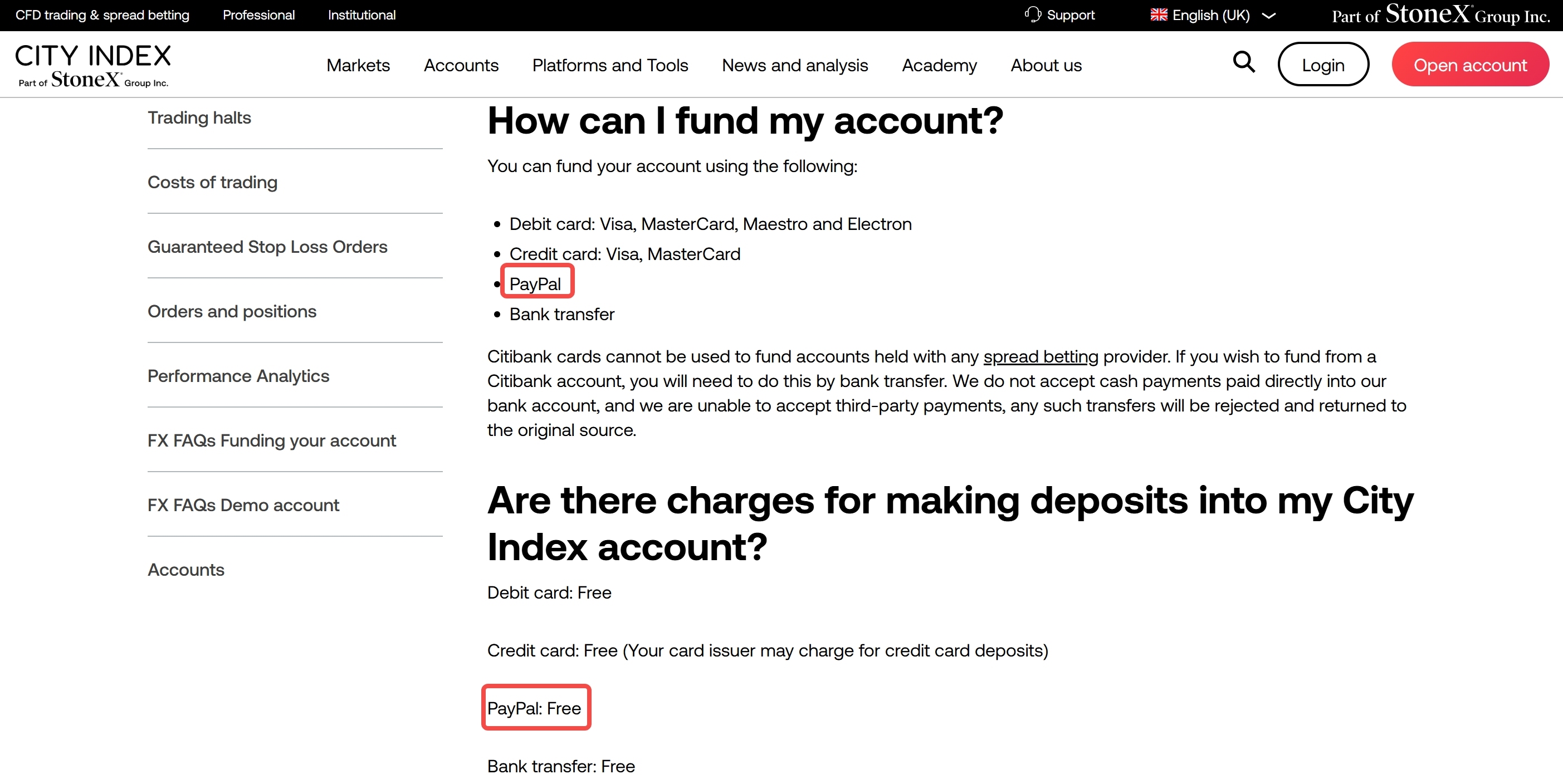Open the Platforms and Tools menu
The image size is (1563, 784).
tap(610, 65)
